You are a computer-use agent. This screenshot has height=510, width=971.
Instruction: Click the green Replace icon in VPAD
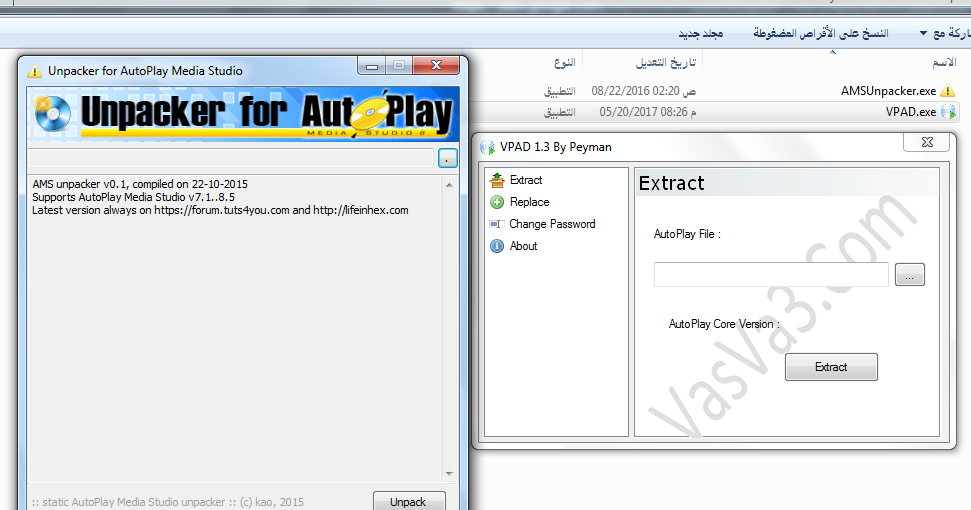tap(497, 202)
